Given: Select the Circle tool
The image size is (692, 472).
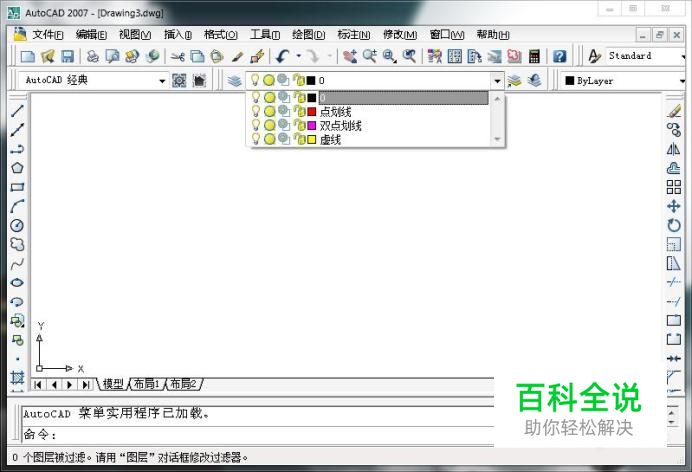Looking at the screenshot, I should click(x=17, y=225).
